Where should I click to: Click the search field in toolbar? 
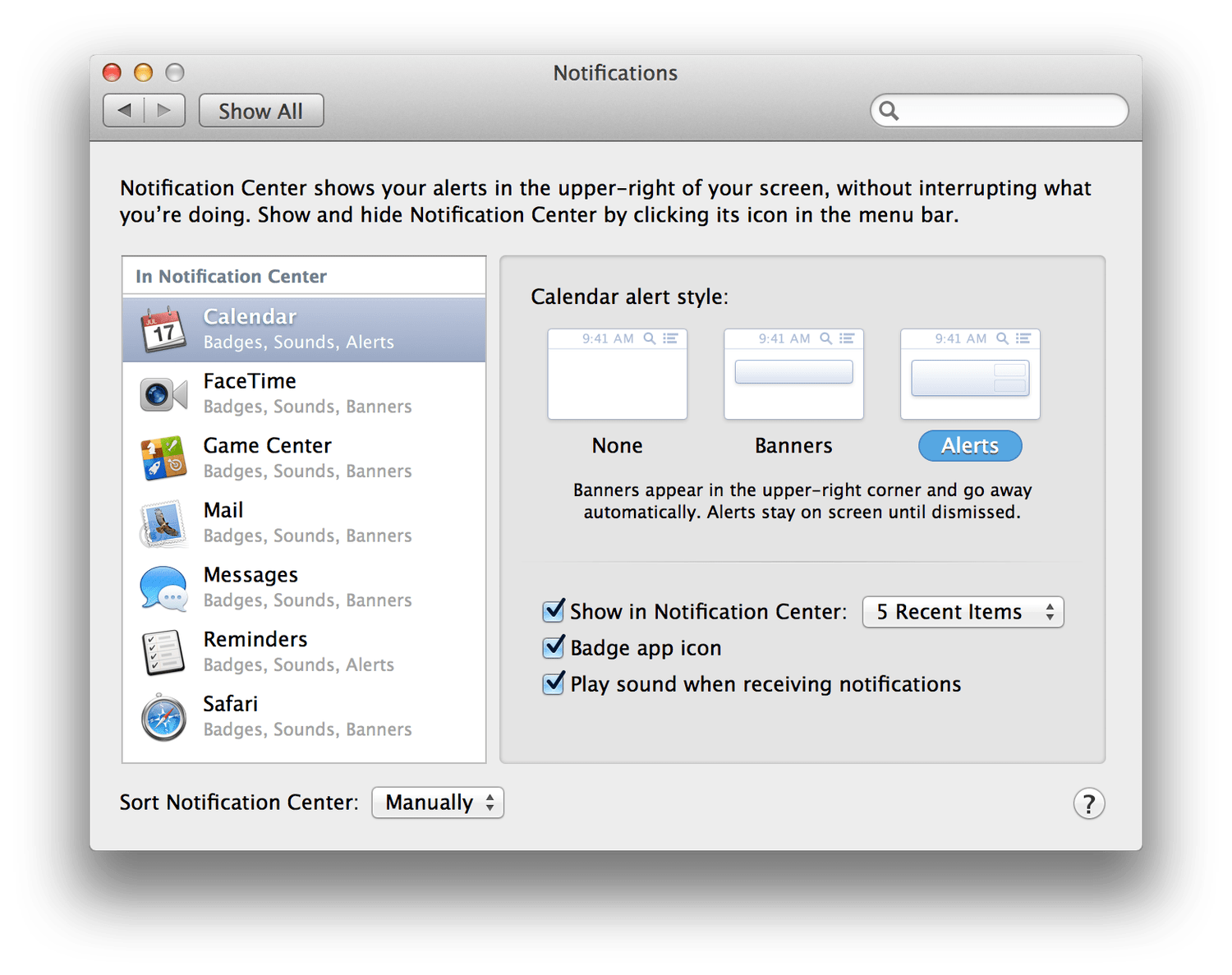pyautogui.click(x=1010, y=111)
